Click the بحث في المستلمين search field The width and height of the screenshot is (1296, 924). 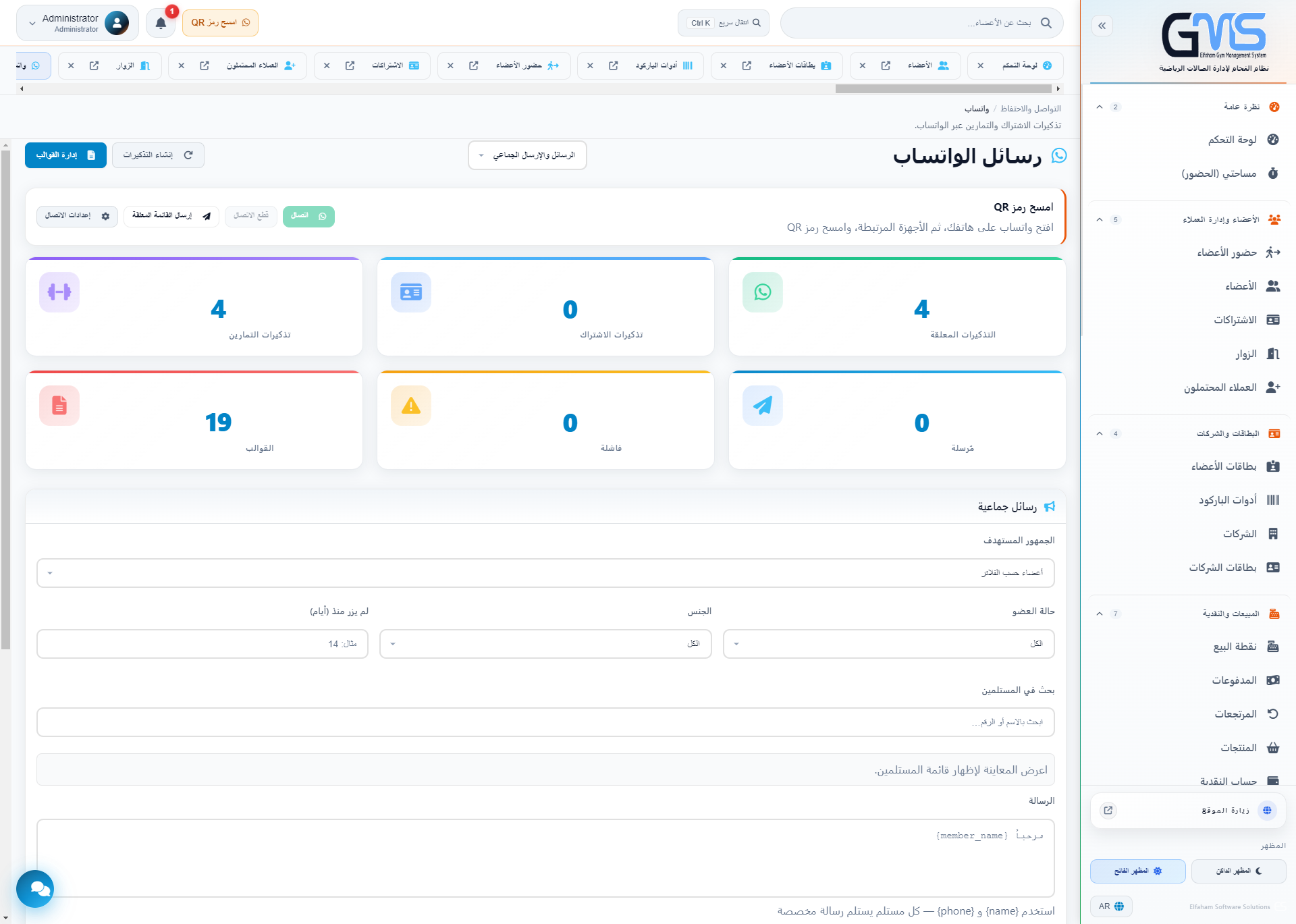545,722
